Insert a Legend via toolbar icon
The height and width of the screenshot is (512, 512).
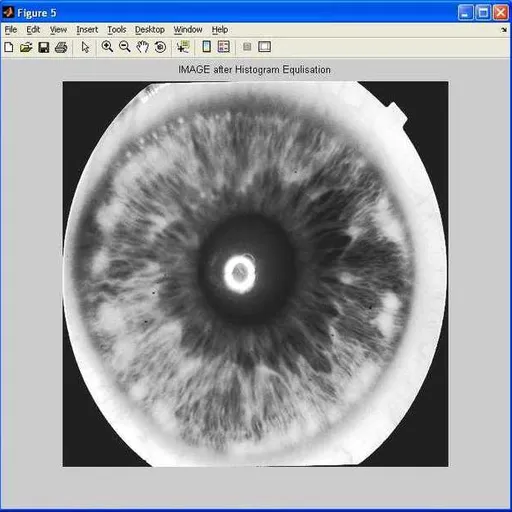(x=224, y=47)
